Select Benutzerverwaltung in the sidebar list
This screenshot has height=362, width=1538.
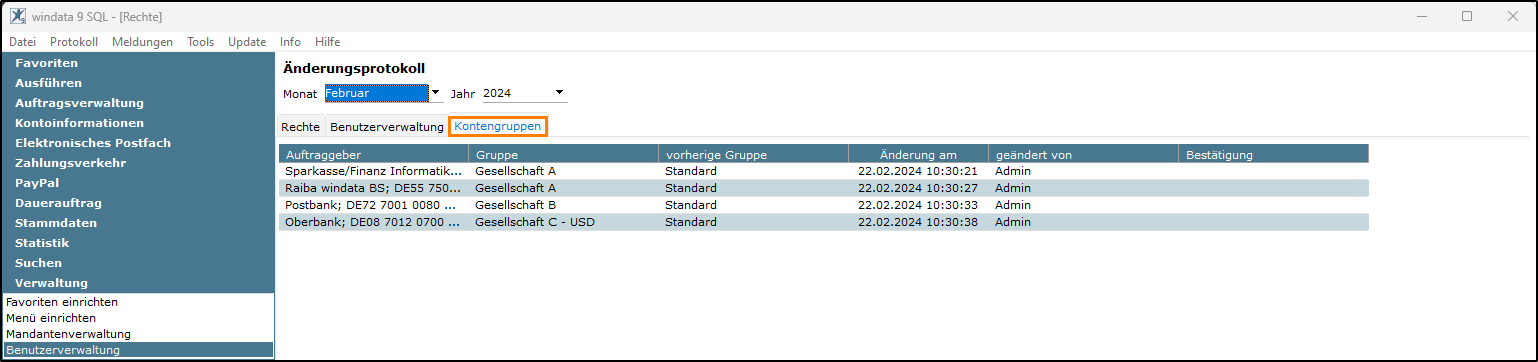(137, 350)
